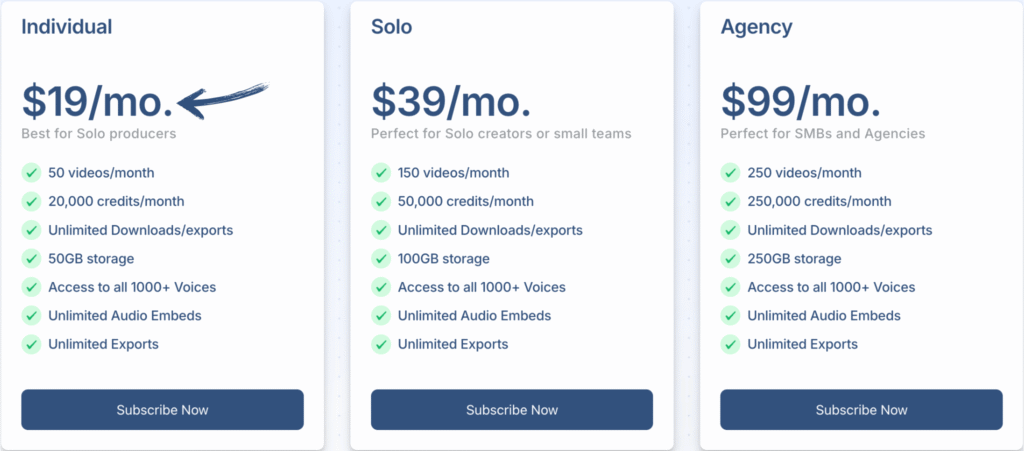
Task: Click checkmark beside 100GB storage
Action: (x=381, y=258)
